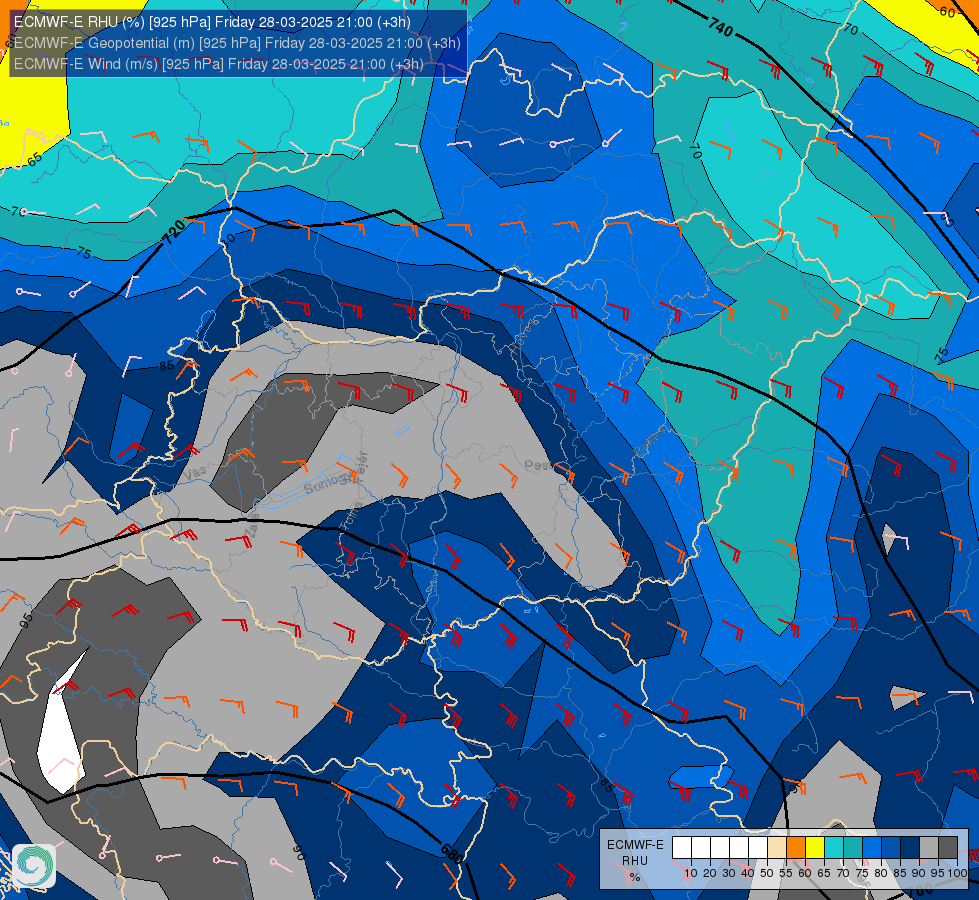Click the 680 geopotential contour label
The image size is (979, 900).
[x=451, y=853]
